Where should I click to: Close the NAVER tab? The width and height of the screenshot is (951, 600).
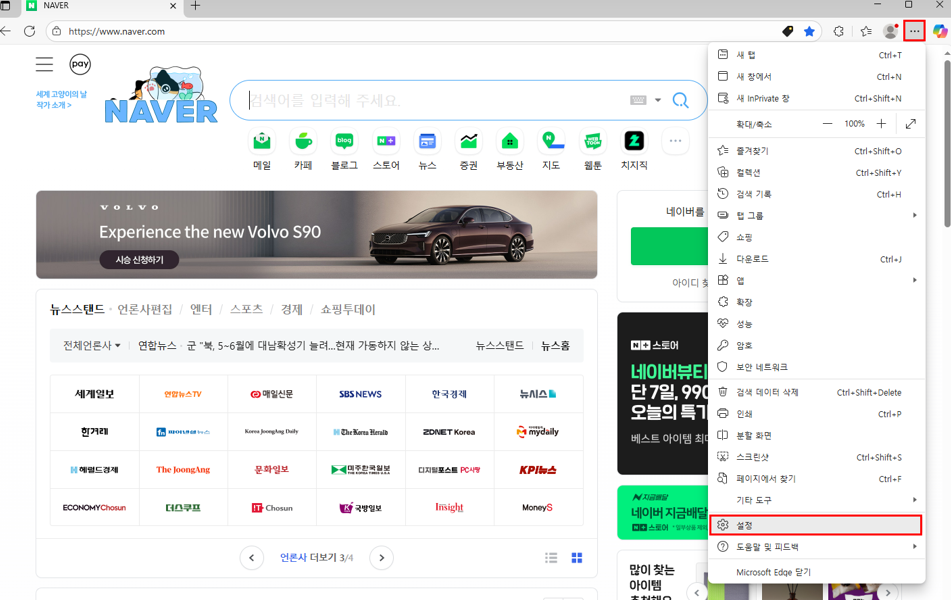click(173, 5)
